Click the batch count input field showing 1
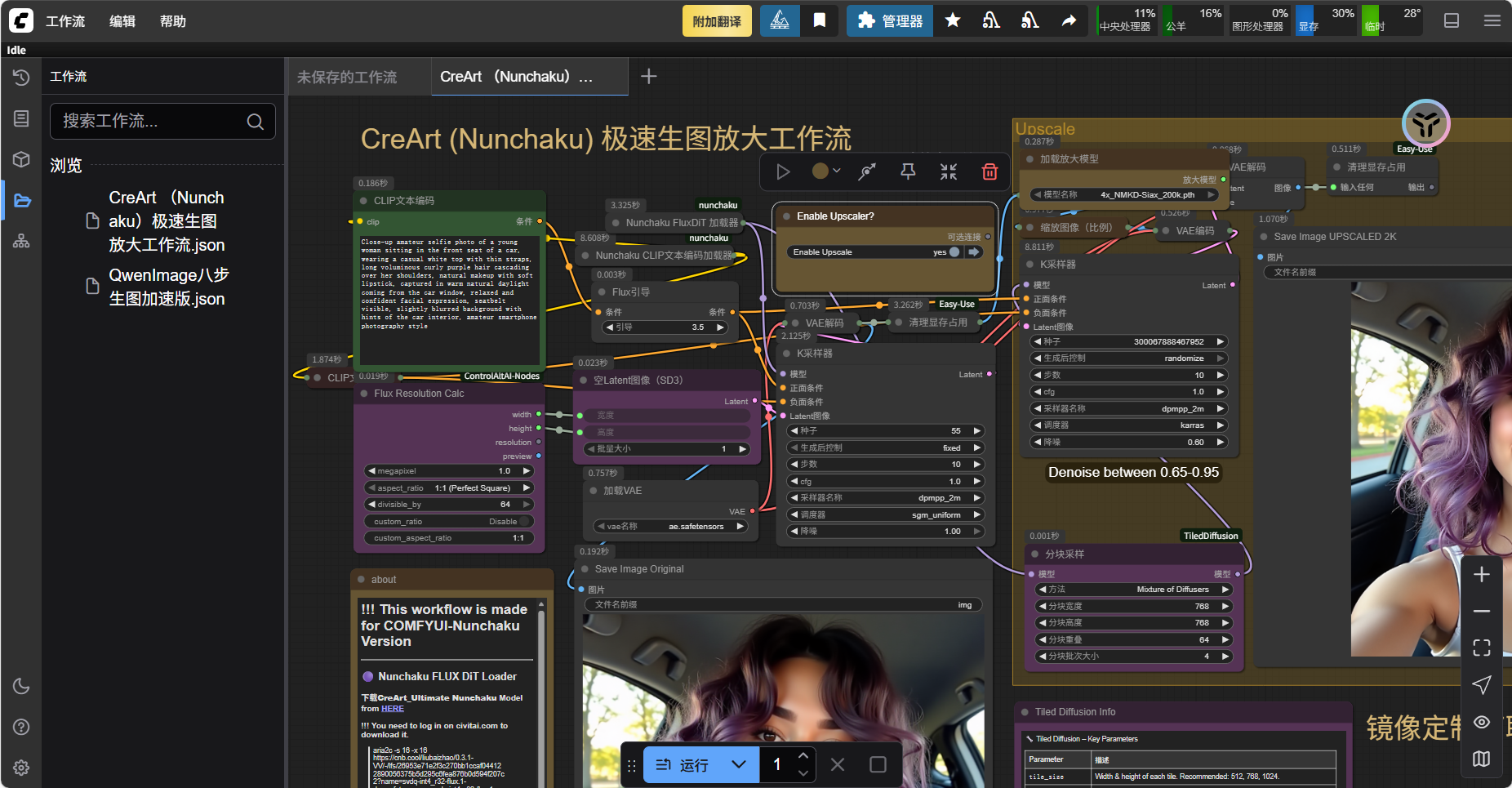The height and width of the screenshot is (788, 1512). point(776,764)
